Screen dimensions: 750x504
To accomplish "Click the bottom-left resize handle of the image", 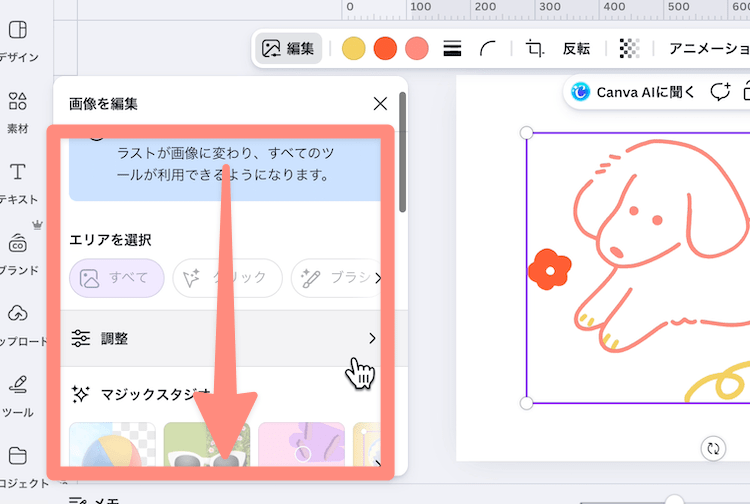I will [x=526, y=404].
